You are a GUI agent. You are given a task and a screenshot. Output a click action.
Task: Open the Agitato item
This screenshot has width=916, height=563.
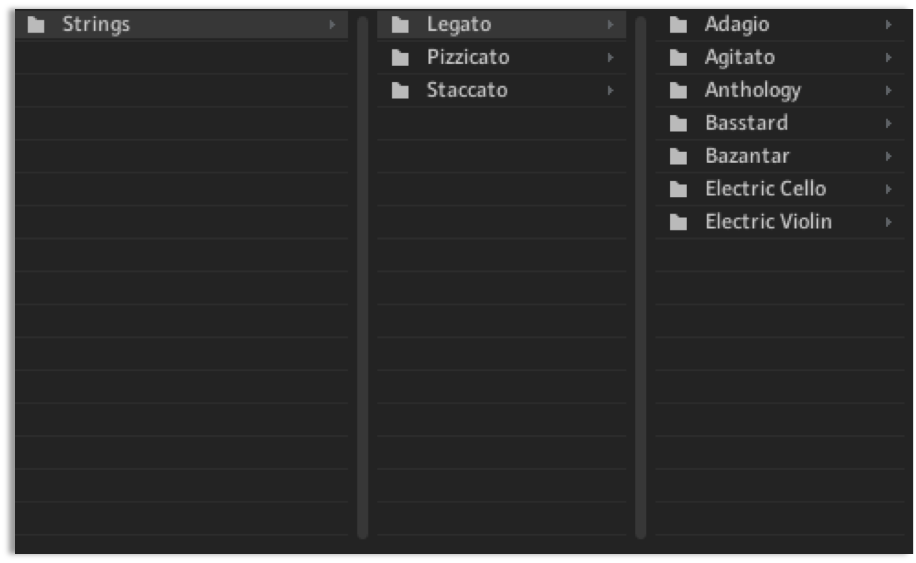click(x=780, y=57)
